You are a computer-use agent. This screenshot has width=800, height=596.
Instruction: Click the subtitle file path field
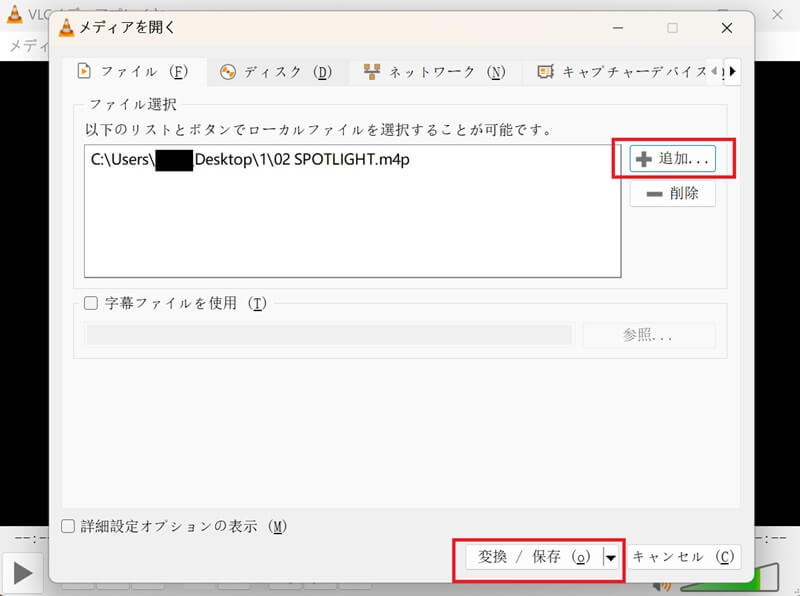coord(330,335)
